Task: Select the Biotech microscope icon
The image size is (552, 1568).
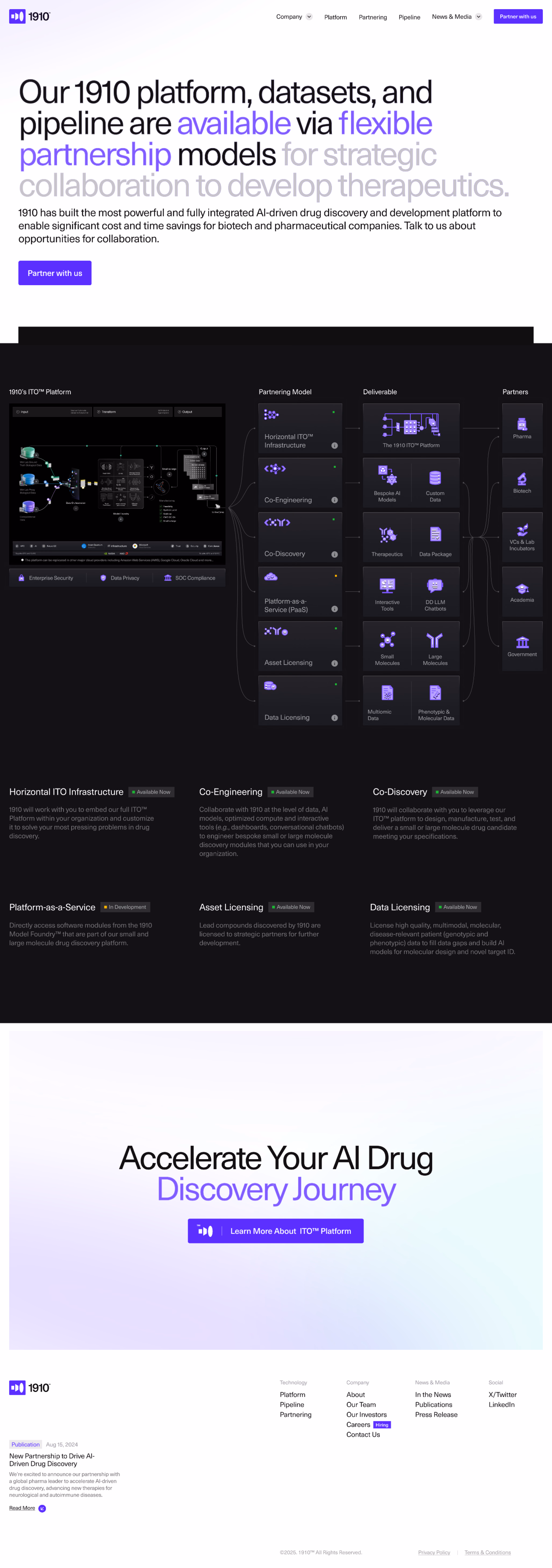Action: point(522,479)
